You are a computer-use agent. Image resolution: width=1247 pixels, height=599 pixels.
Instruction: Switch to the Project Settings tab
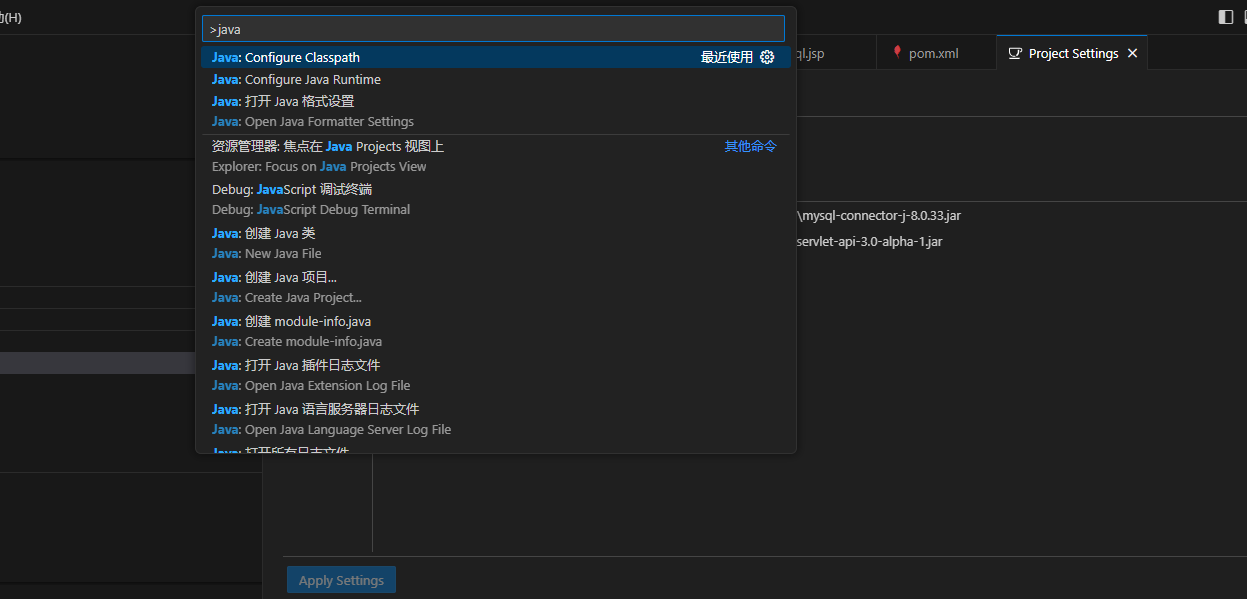1072,53
